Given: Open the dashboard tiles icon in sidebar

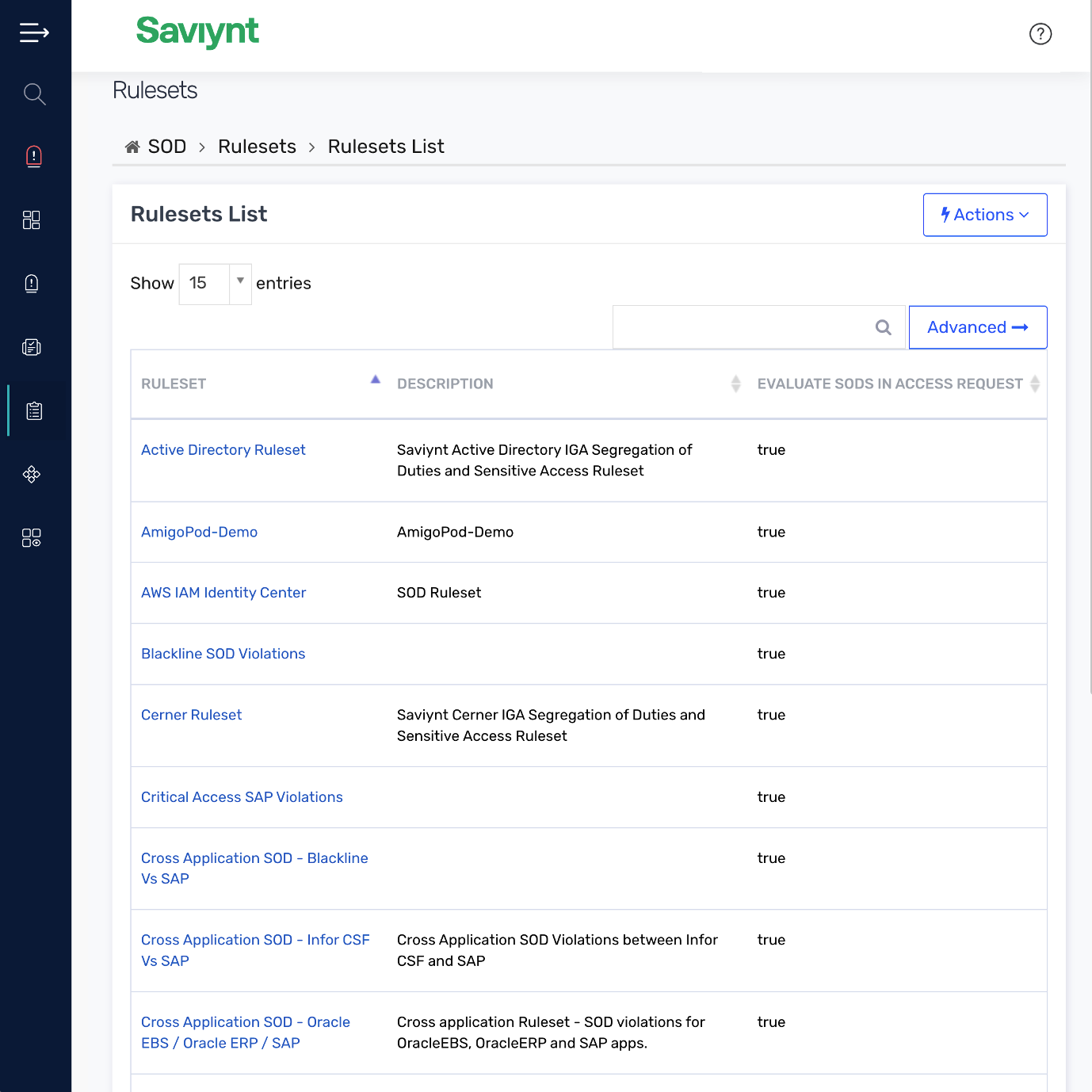Looking at the screenshot, I should 32,220.
